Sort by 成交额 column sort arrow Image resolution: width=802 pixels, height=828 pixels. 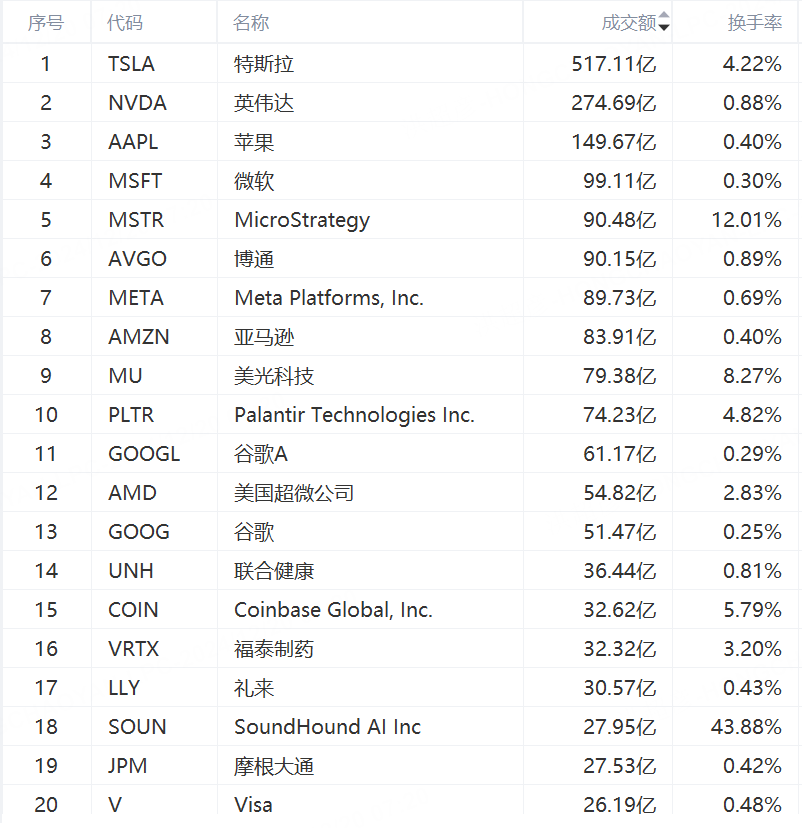pos(665,23)
